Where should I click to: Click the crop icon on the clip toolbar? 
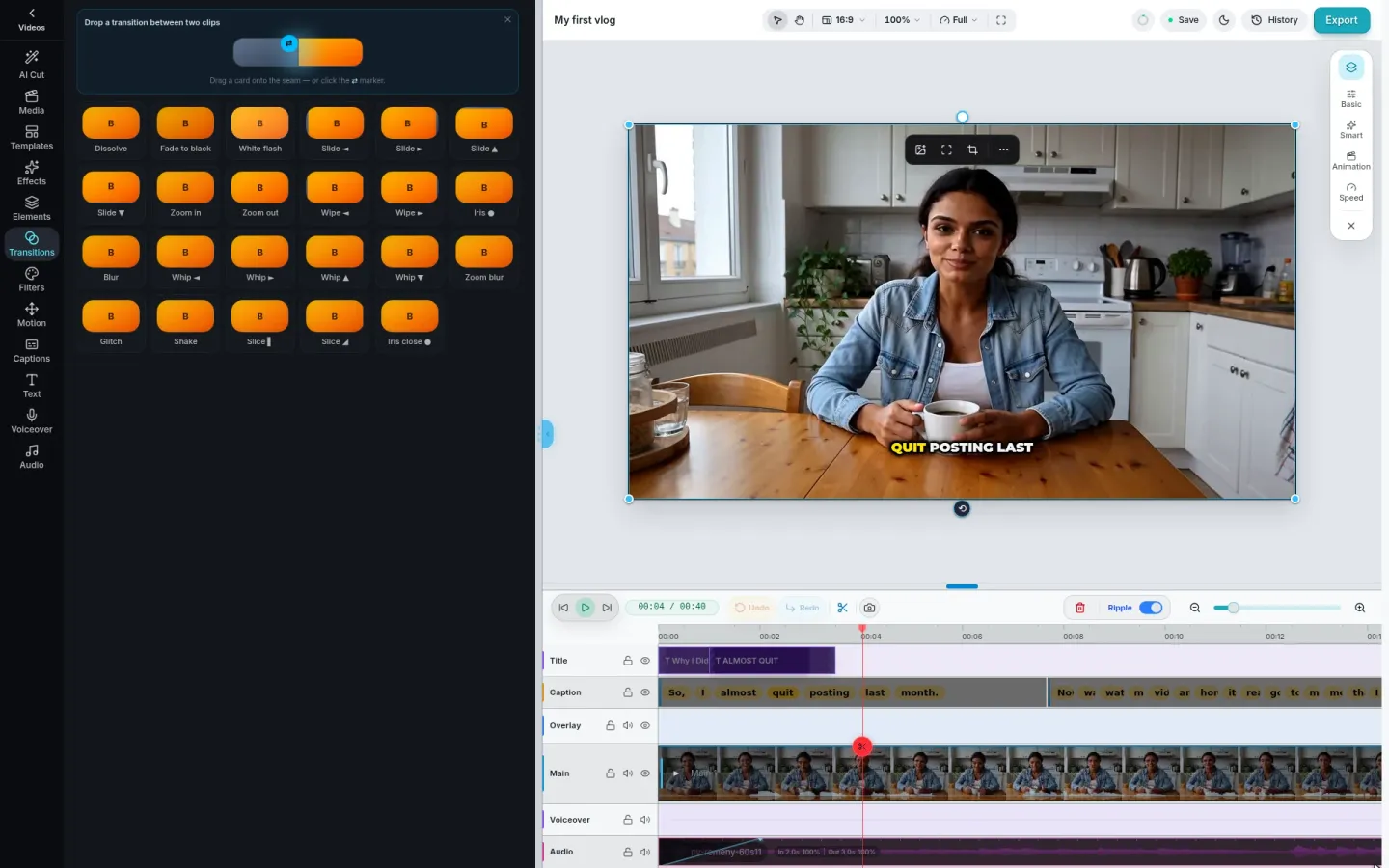click(x=972, y=149)
